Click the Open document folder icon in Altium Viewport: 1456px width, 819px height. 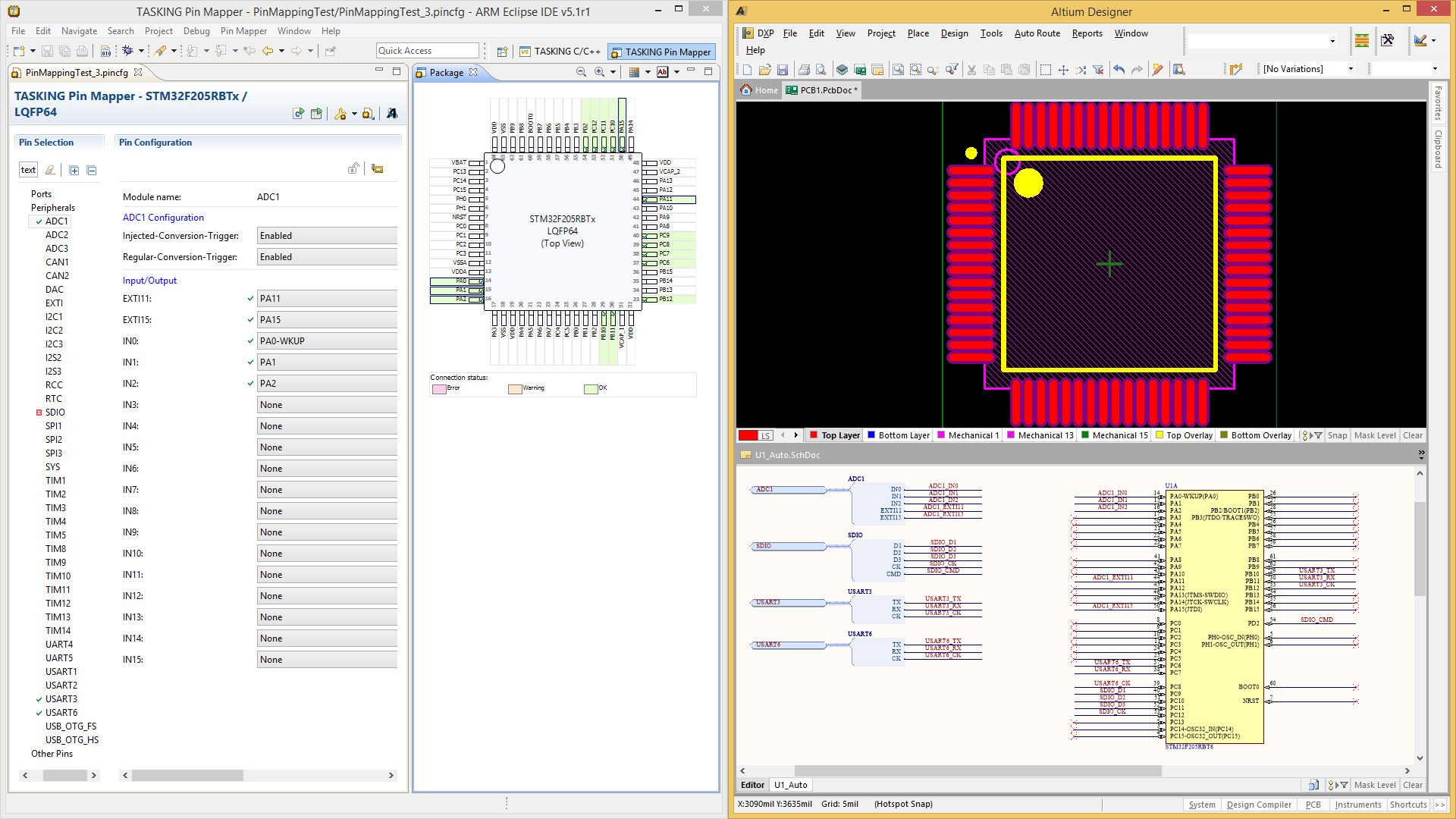click(x=764, y=70)
